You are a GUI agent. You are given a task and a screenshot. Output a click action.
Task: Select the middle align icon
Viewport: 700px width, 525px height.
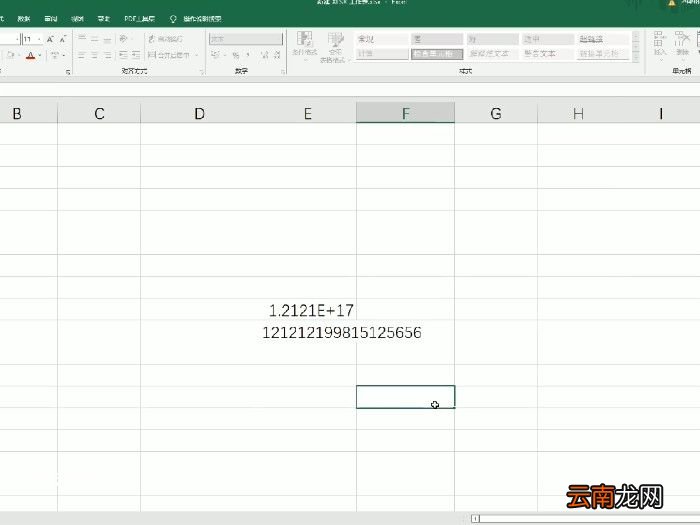(95, 39)
